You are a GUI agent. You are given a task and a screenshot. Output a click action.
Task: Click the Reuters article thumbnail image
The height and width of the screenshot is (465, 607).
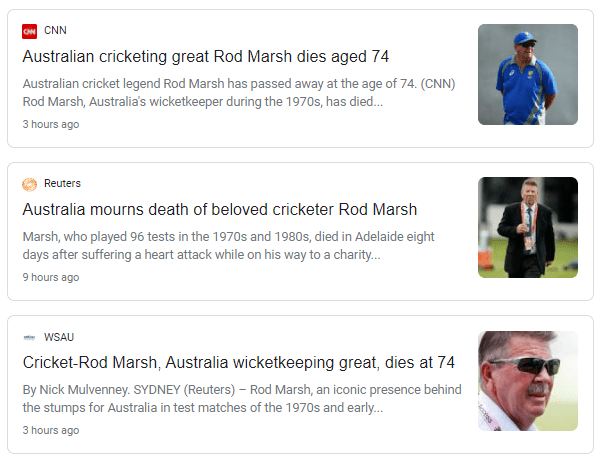click(x=527, y=227)
